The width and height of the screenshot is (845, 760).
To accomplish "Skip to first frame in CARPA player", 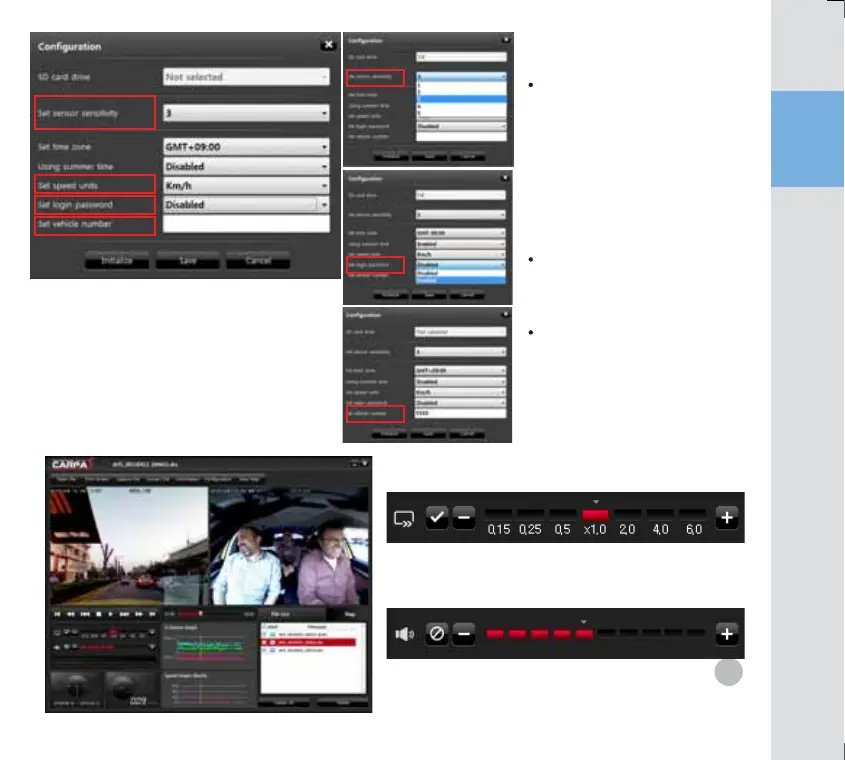I will click(x=57, y=614).
